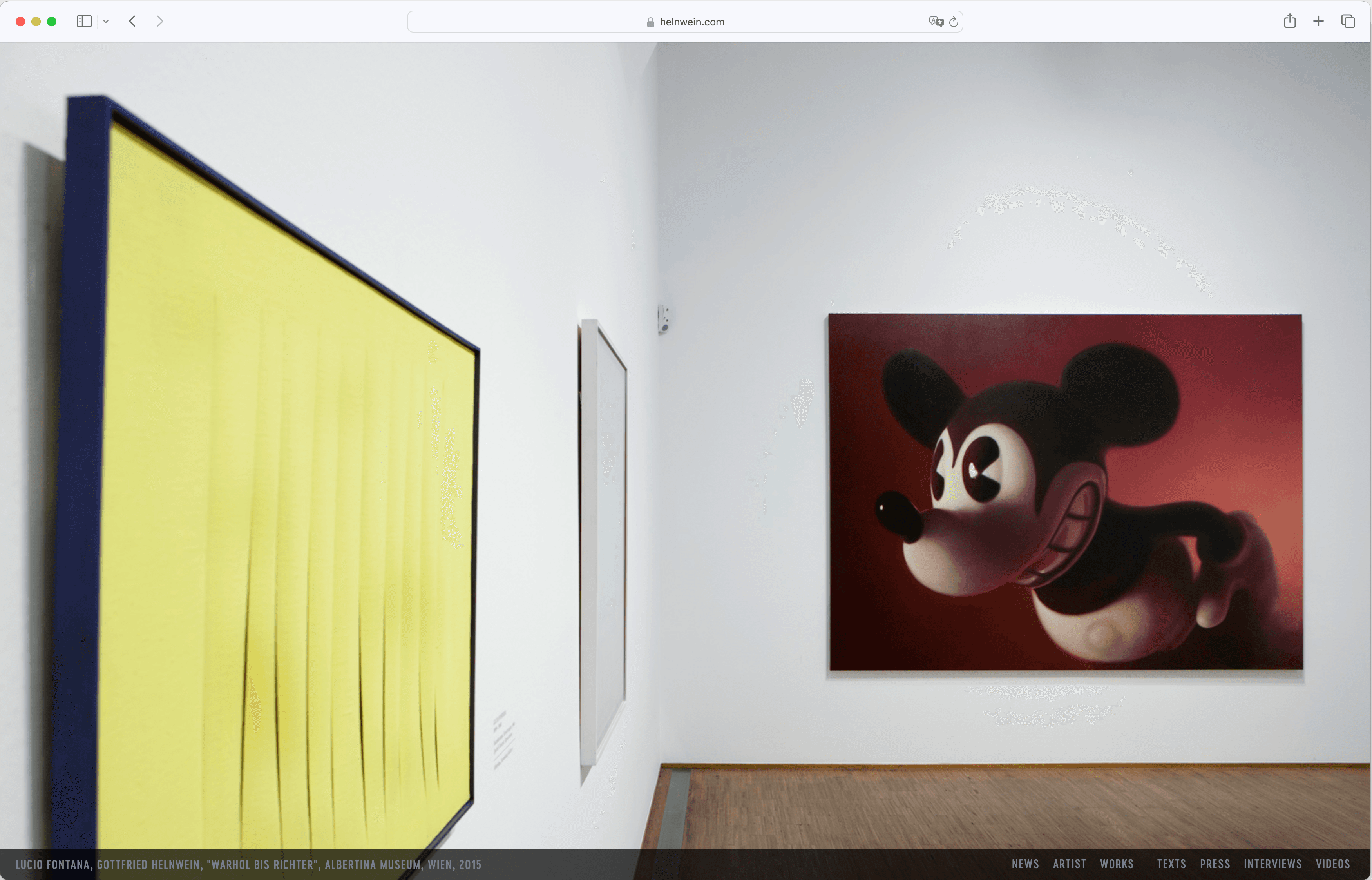The height and width of the screenshot is (880, 1372).
Task: Minimize the window with the yellow button
Action: (36, 21)
